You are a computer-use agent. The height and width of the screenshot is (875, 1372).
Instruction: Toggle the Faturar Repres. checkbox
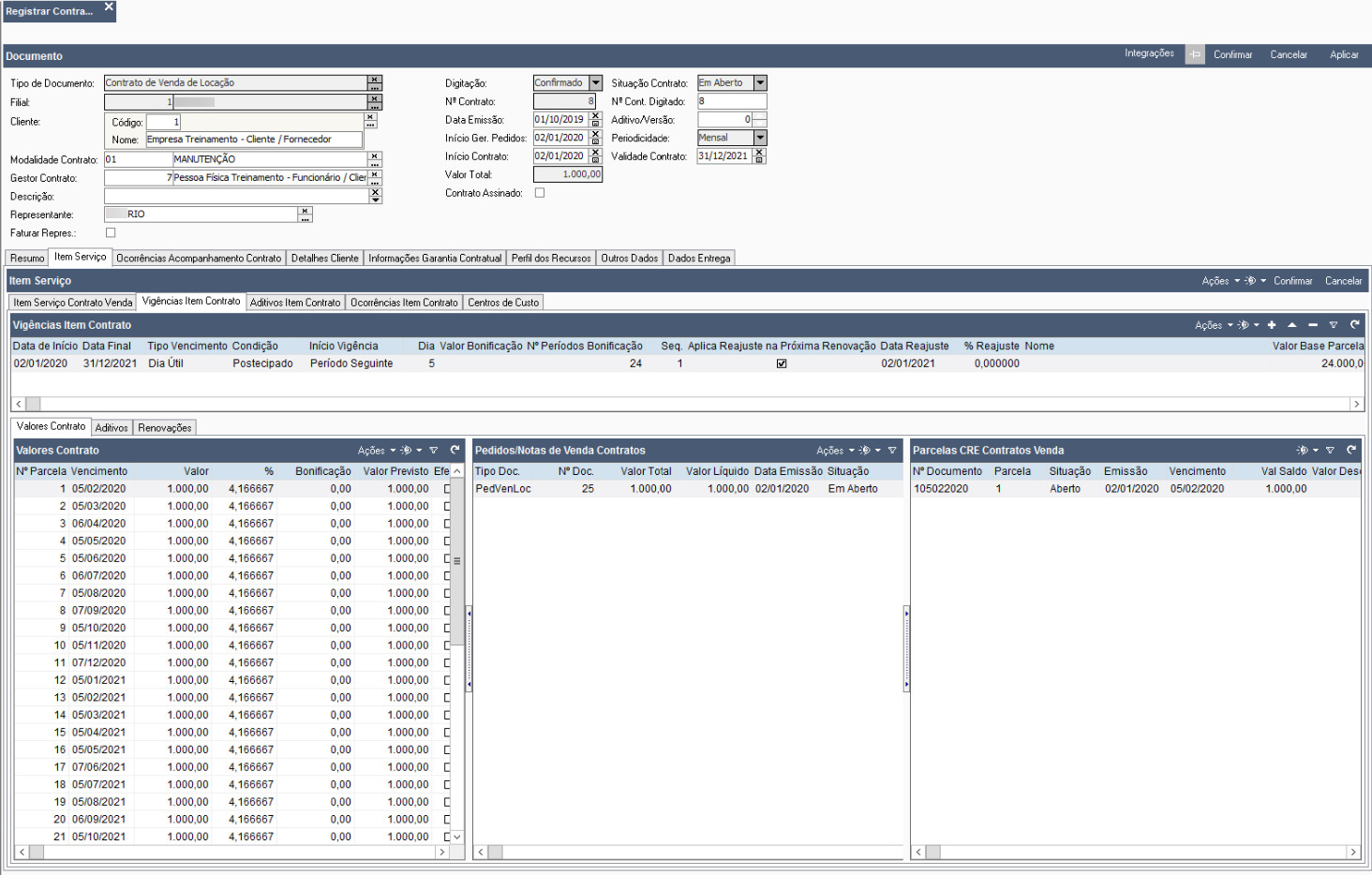(111, 232)
